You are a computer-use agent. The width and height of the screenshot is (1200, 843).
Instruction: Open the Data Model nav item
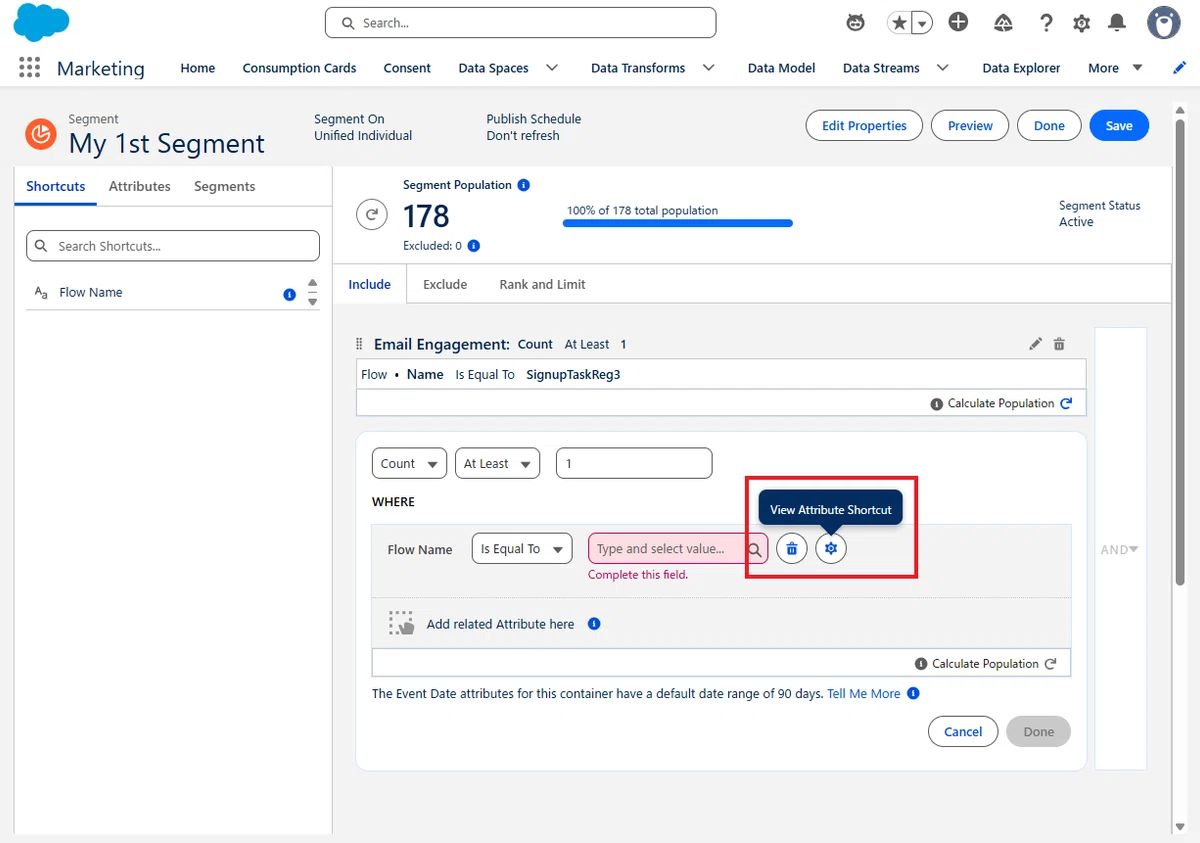(x=781, y=68)
